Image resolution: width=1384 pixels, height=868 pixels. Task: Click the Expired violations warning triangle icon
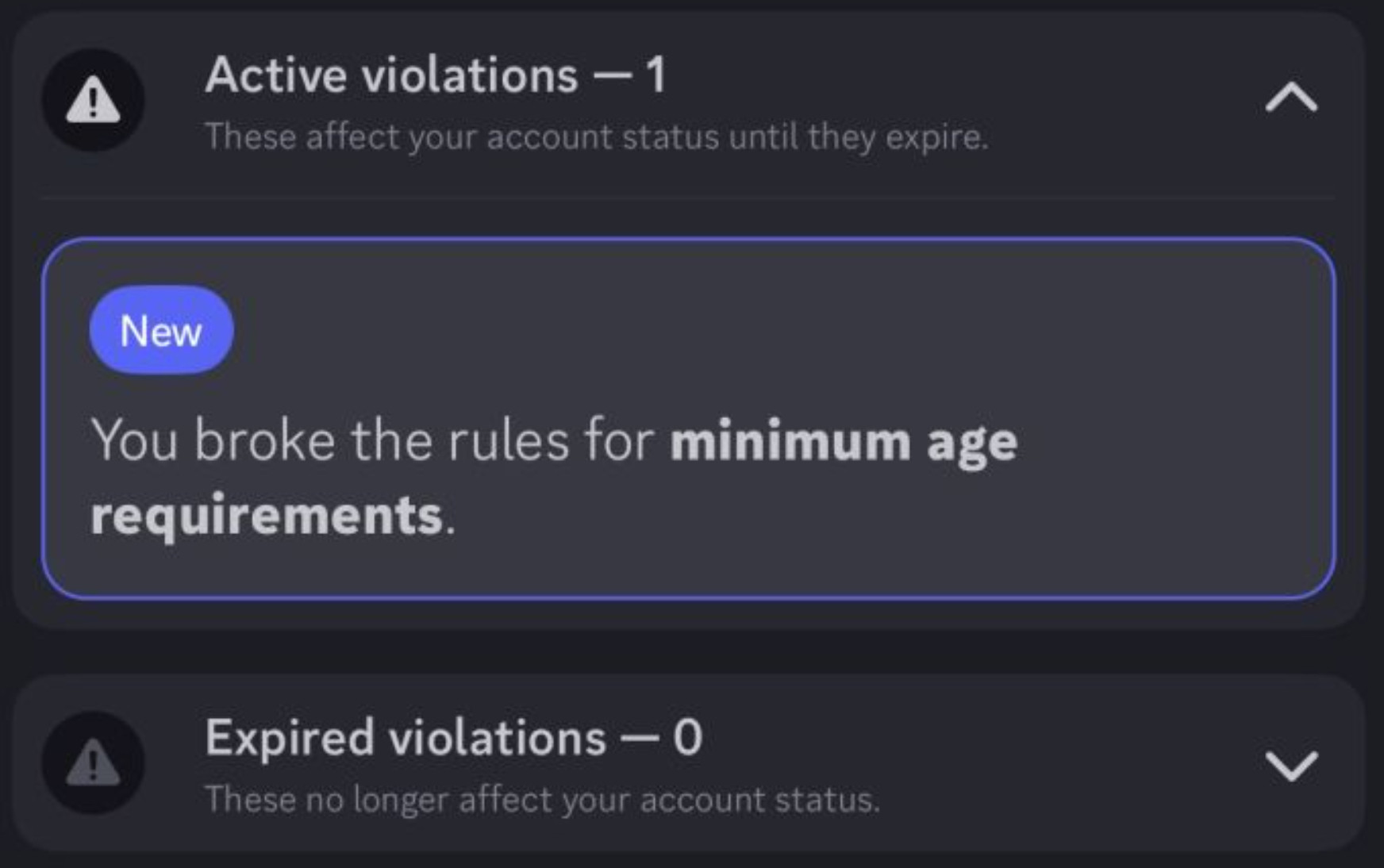(93, 762)
